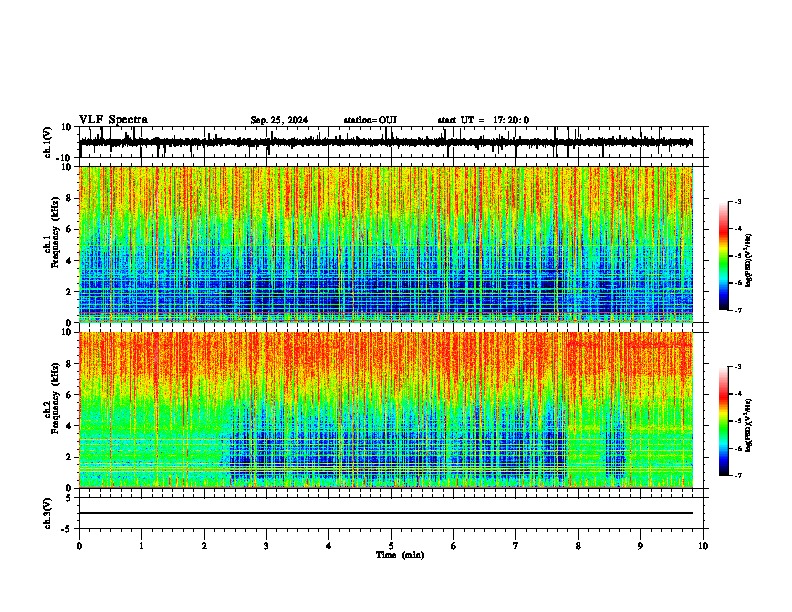
Task: Click time axis tick label "7"
Action: pos(516,546)
